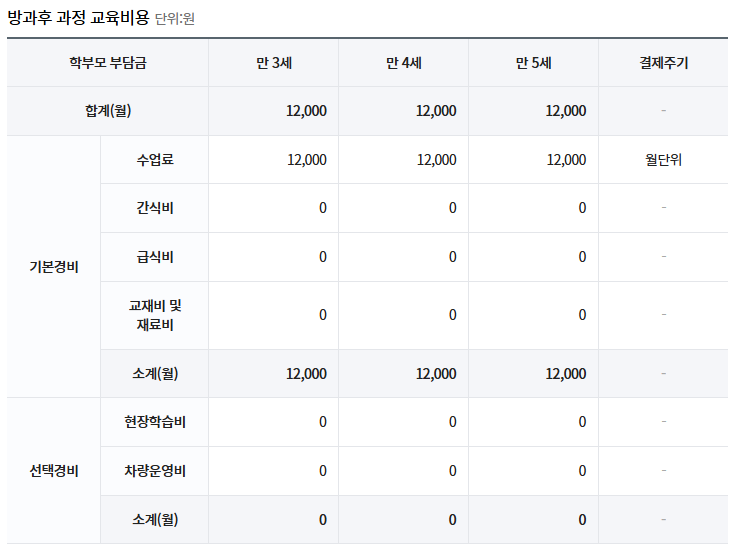
Task: Select the 결제주기 column header
Action: (664, 63)
